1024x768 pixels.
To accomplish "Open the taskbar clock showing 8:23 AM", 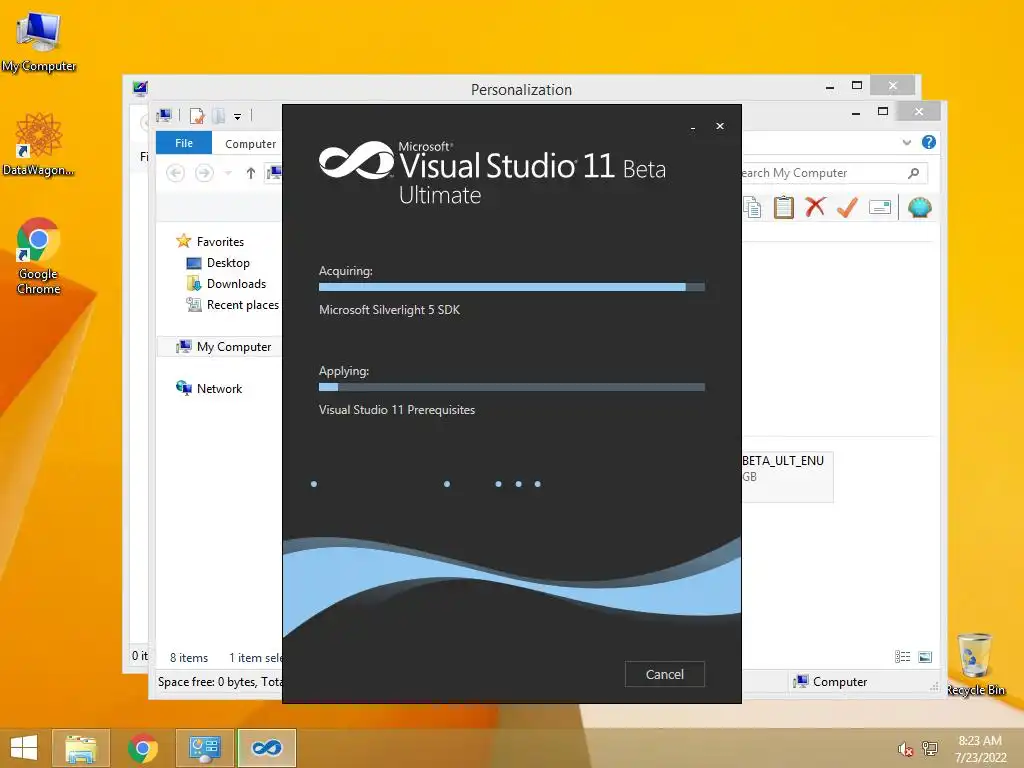I will click(x=980, y=748).
